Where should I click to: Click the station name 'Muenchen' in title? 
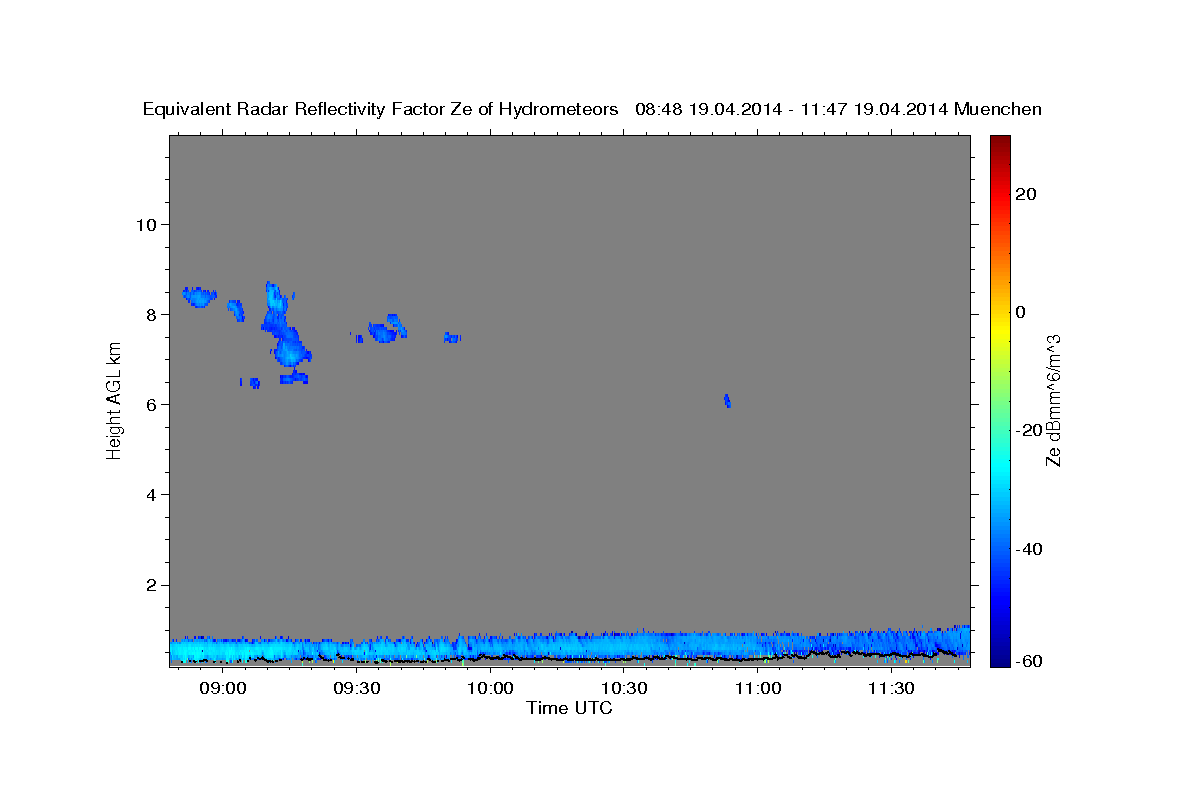(x=998, y=109)
